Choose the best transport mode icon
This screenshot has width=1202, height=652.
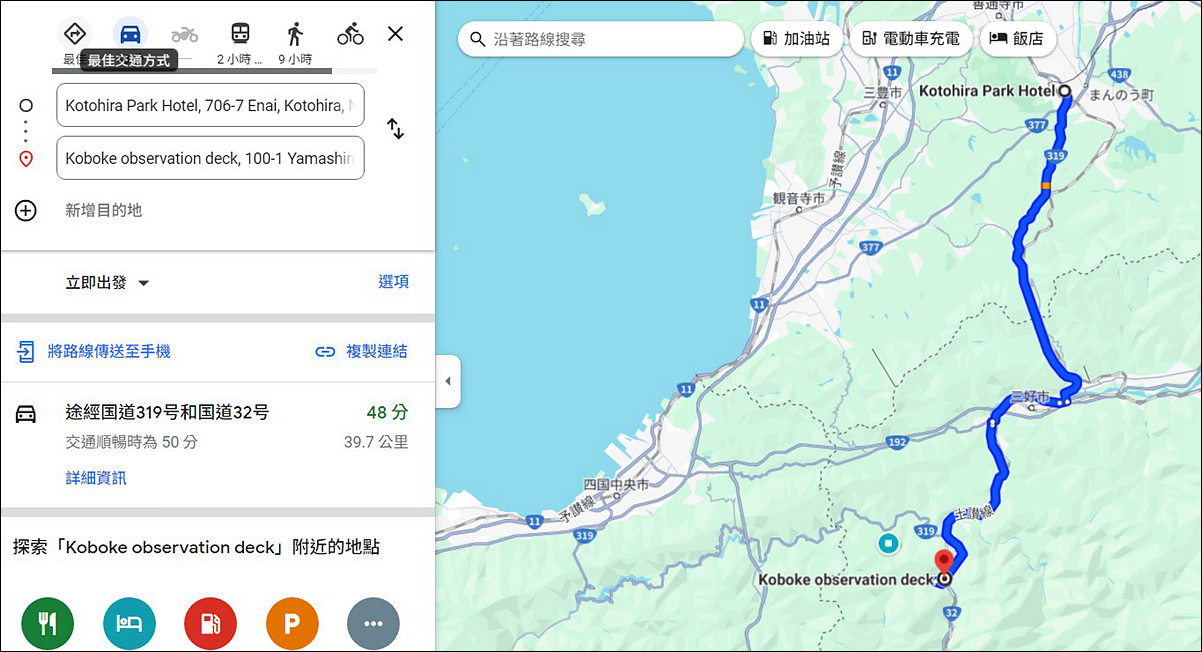point(74,31)
